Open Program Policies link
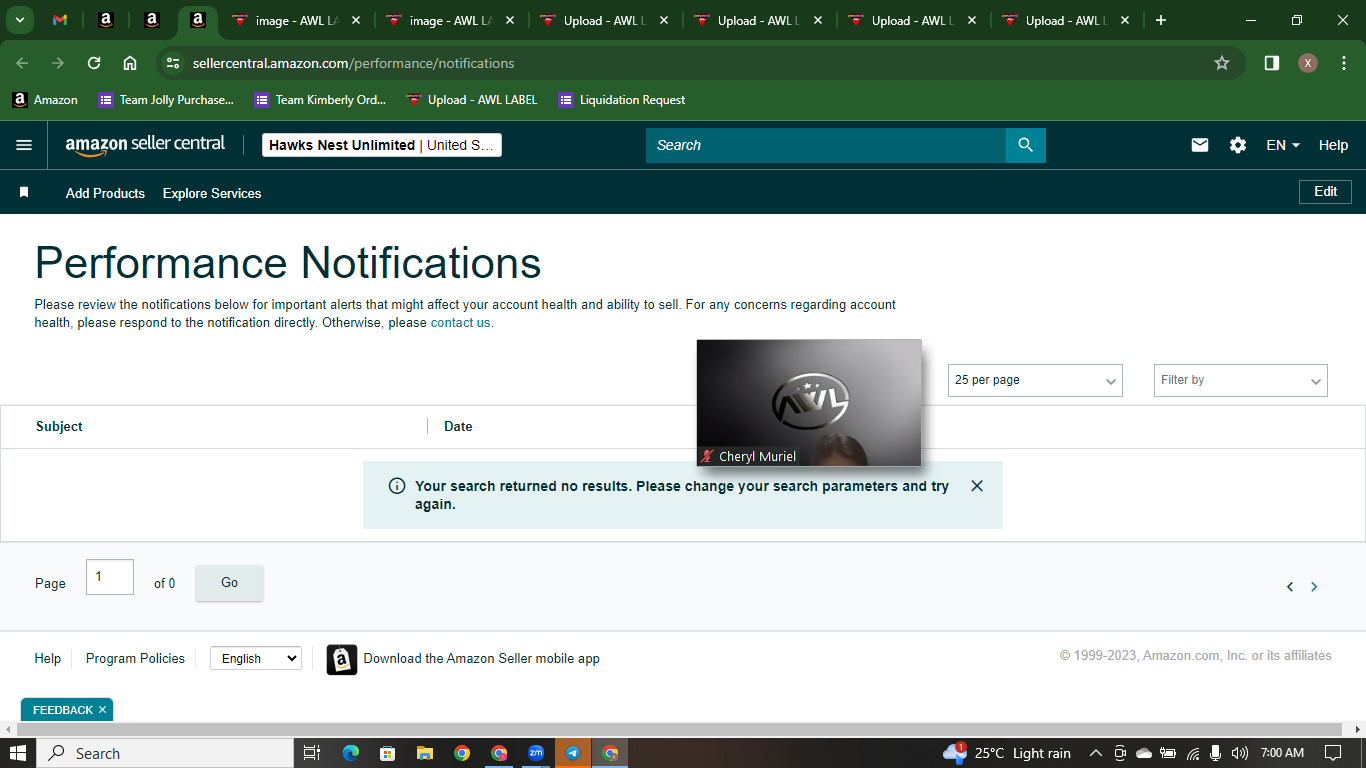Viewport: 1366px width, 768px height. tap(135, 658)
